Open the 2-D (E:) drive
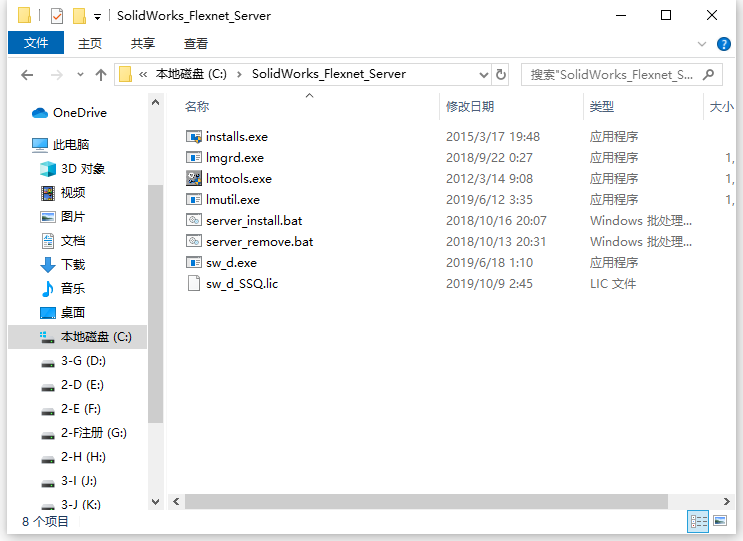Screen dimensions: 743x541 click(72, 385)
